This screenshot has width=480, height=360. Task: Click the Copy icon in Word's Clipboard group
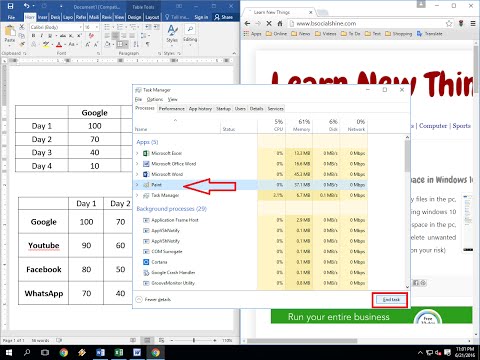point(22,35)
